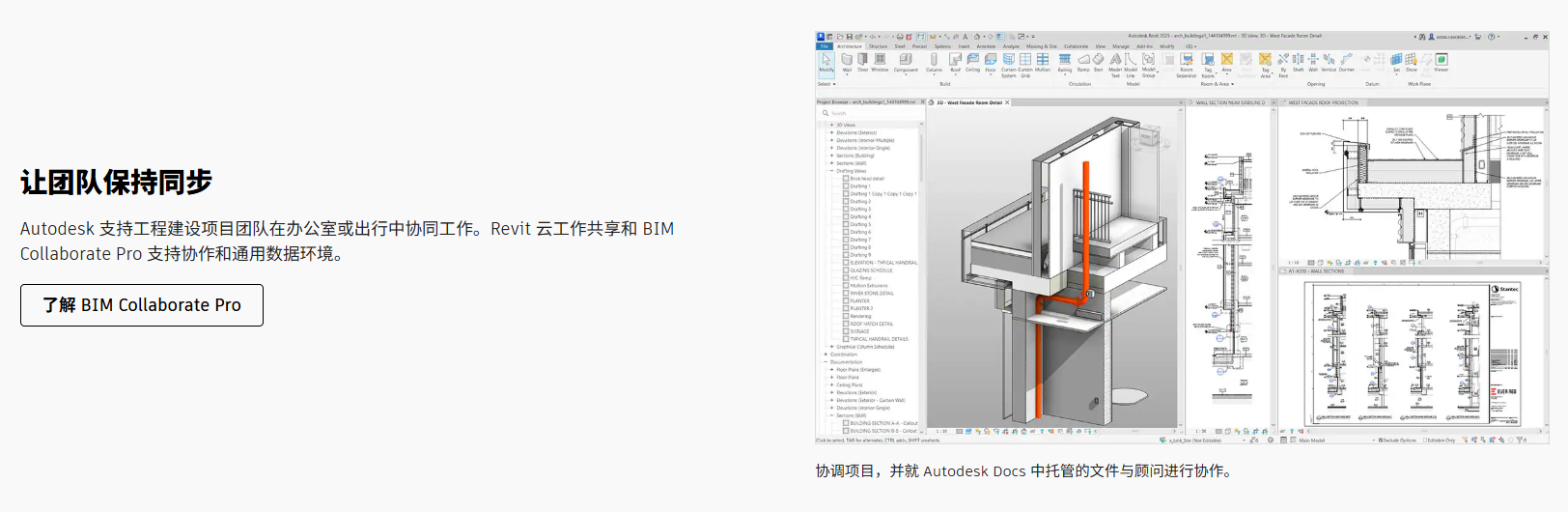The image size is (1568, 512).
Task: Collapse the Drafting Views tree node
Action: click(x=831, y=171)
